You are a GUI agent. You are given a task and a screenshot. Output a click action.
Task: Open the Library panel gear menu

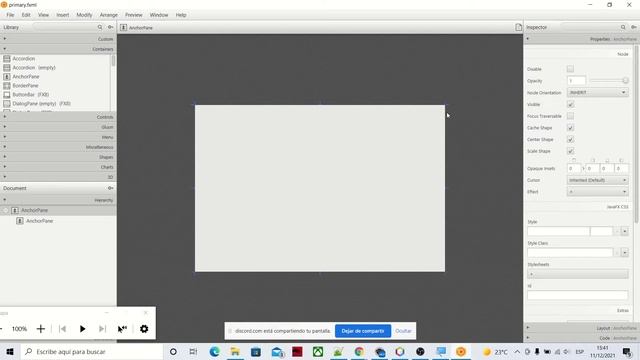(111, 27)
